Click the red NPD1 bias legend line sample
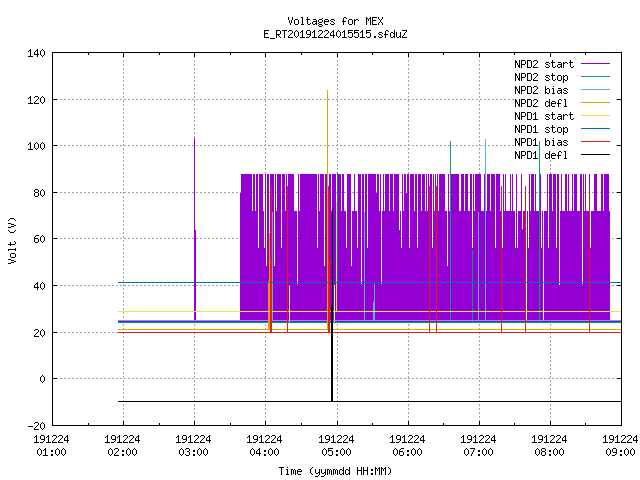Viewport: 640px width, 480px height. click(x=595, y=142)
